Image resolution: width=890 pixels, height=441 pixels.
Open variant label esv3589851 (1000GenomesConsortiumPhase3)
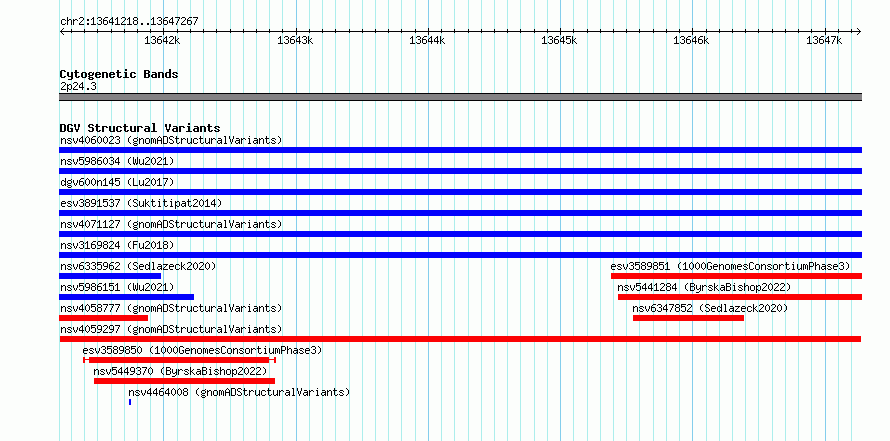click(731, 266)
